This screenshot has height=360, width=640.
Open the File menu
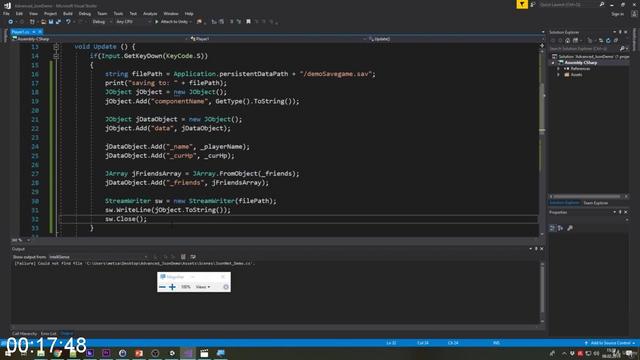click(x=6, y=13)
